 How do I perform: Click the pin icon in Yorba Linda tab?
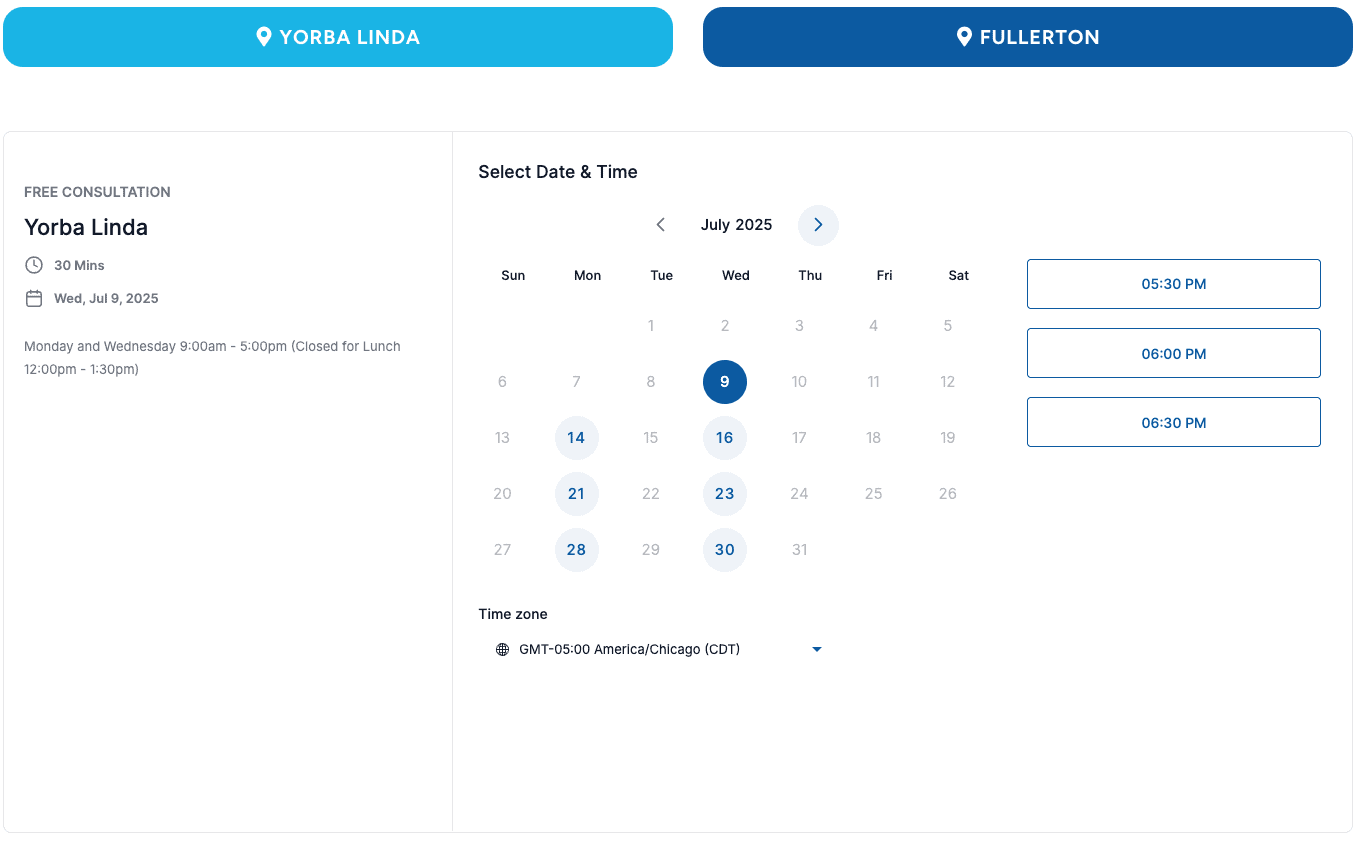click(264, 37)
